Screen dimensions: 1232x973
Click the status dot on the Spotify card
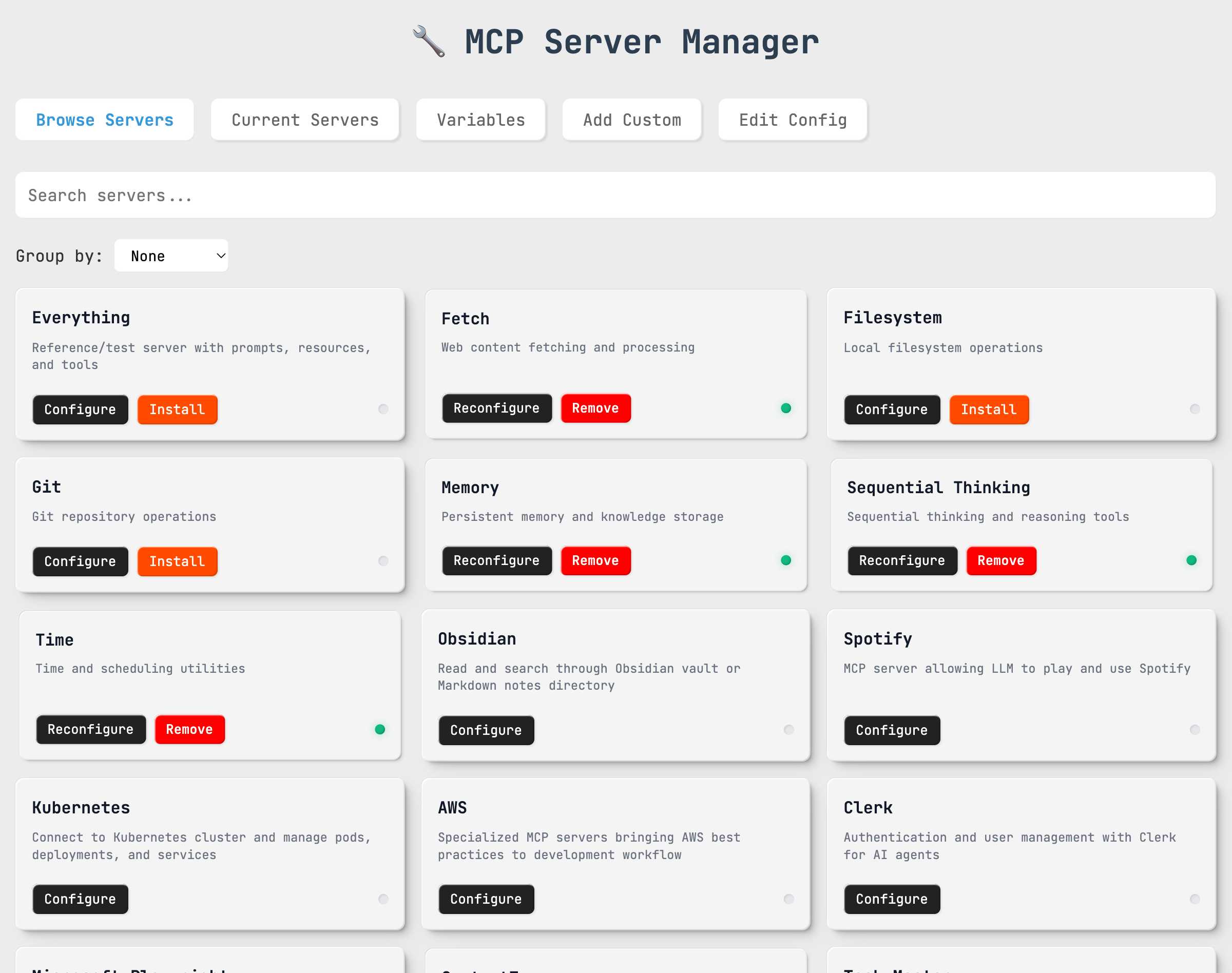click(1195, 729)
